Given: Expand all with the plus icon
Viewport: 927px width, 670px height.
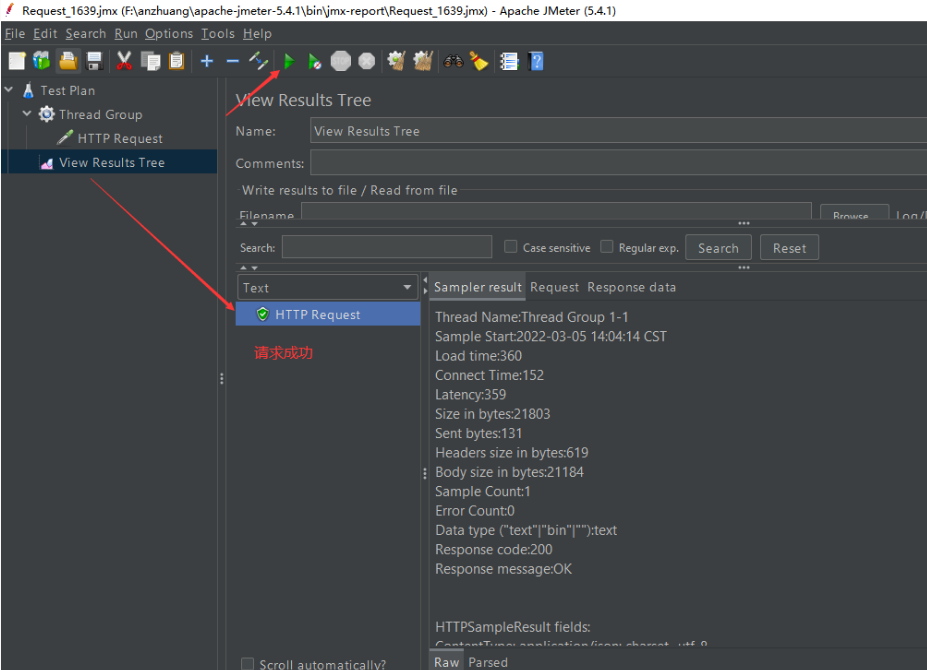Looking at the screenshot, I should click(207, 61).
